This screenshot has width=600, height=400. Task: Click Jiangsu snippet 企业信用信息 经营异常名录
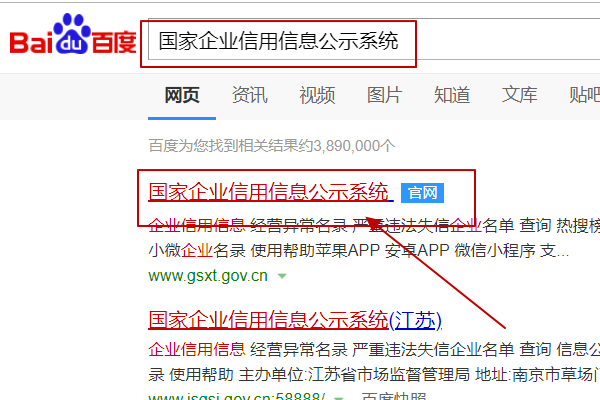(248, 349)
